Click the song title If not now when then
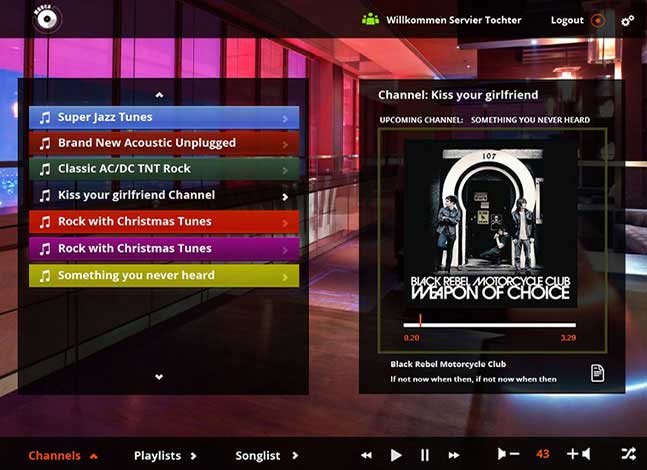The height and width of the screenshot is (470, 647). coord(473,379)
